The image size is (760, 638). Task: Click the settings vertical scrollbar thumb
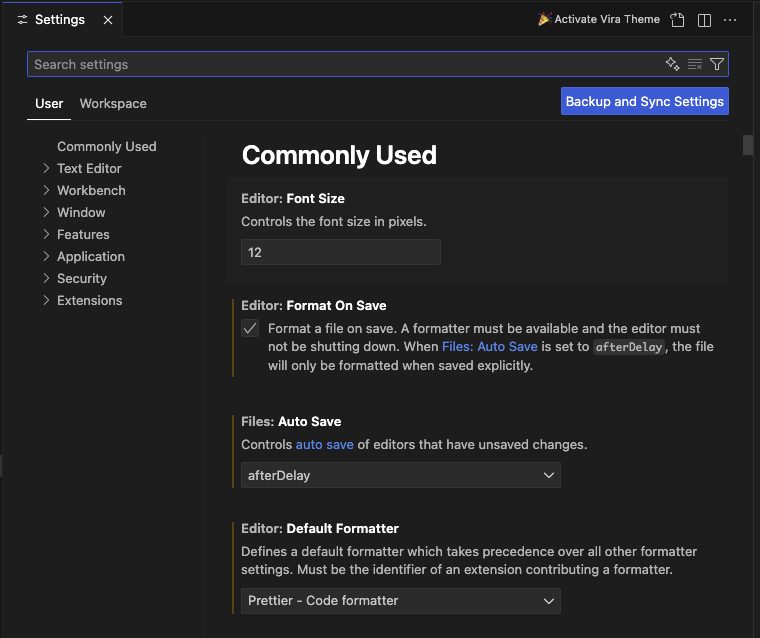tap(747, 145)
